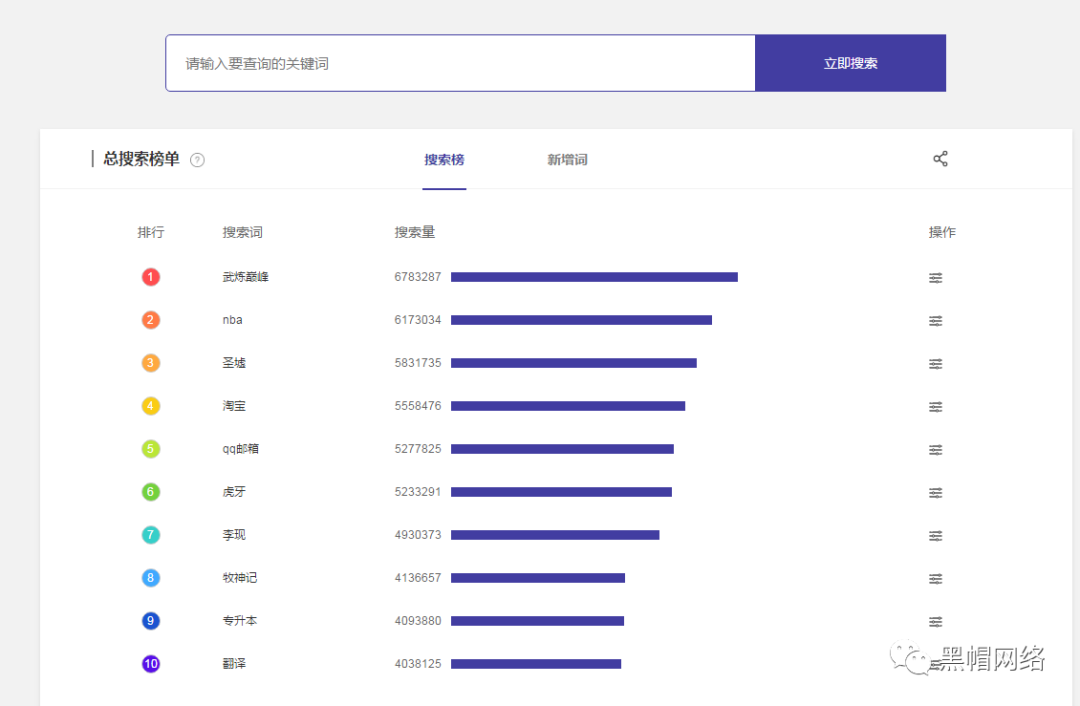This screenshot has width=1080, height=706.
Task: Click the 操作 column header
Action: click(942, 232)
